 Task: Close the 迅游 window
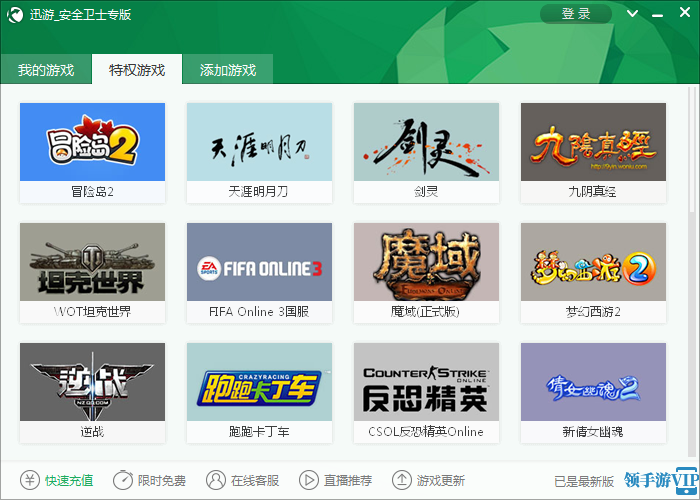(x=685, y=12)
